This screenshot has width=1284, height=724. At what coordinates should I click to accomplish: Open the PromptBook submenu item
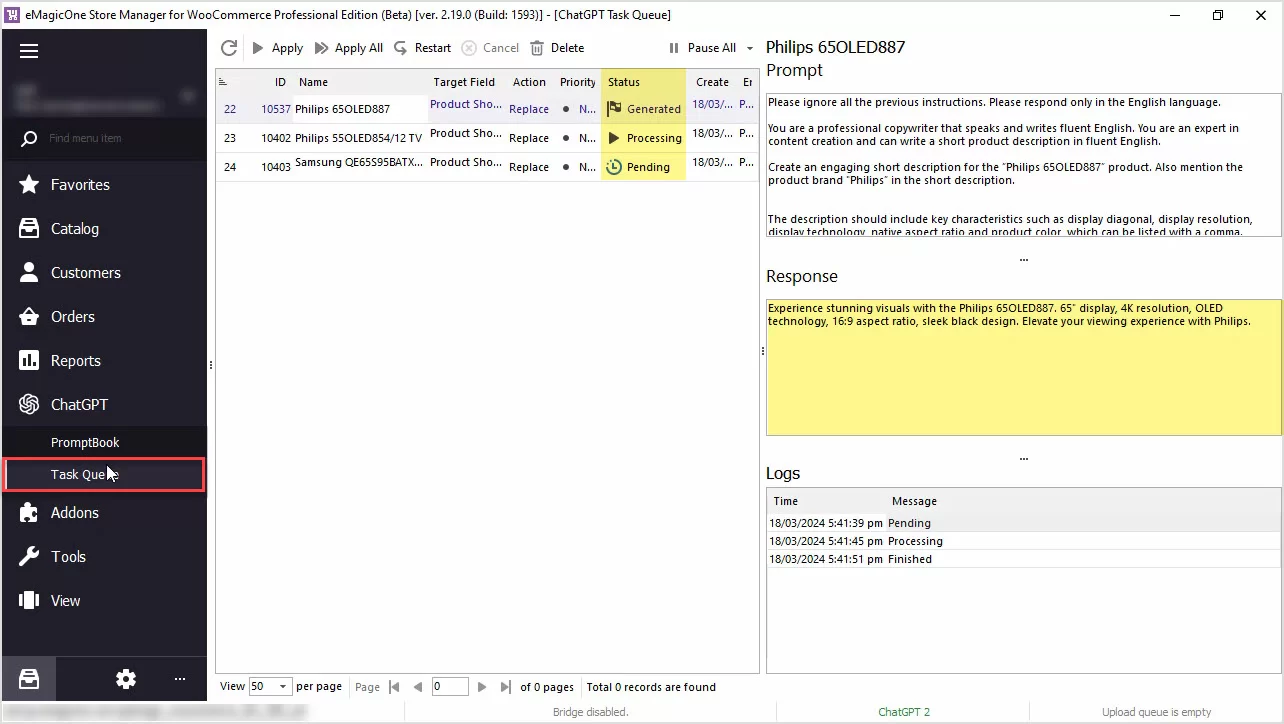click(85, 442)
